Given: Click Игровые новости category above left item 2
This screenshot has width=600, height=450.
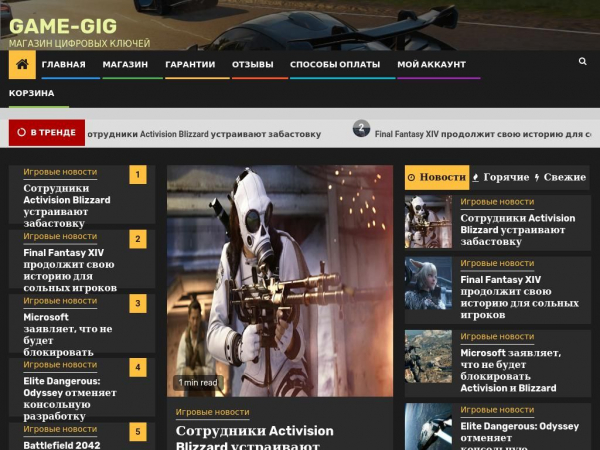Looking at the screenshot, I should coord(60,236).
